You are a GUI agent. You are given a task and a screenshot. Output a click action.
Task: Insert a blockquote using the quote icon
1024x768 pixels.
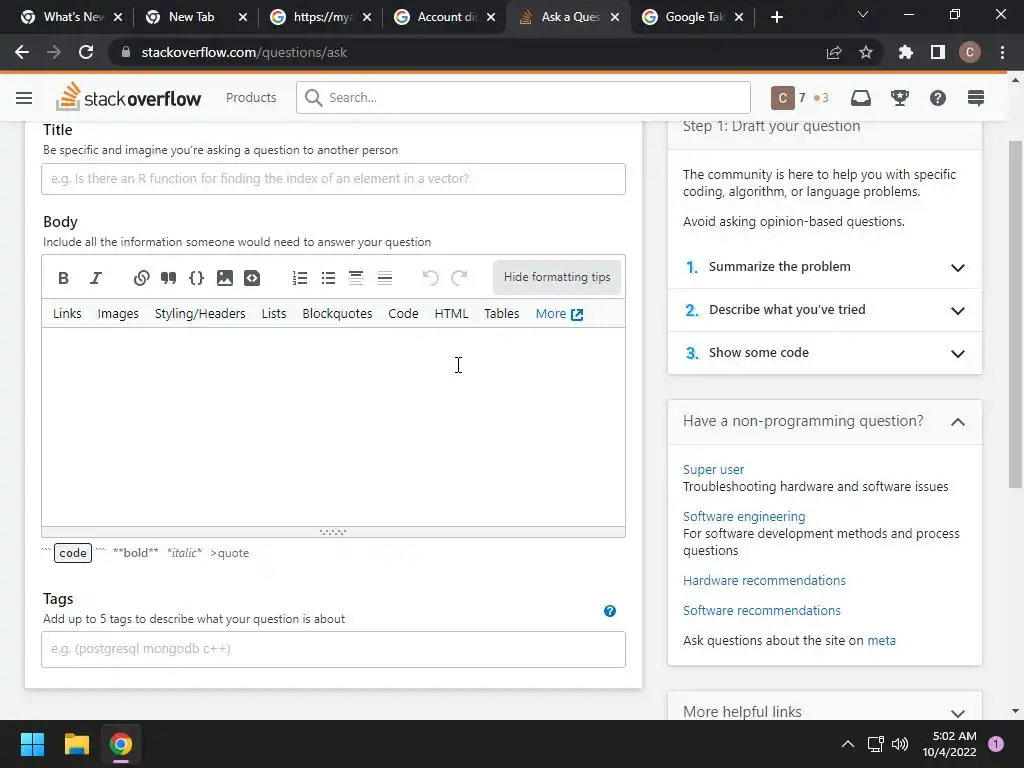[168, 278]
